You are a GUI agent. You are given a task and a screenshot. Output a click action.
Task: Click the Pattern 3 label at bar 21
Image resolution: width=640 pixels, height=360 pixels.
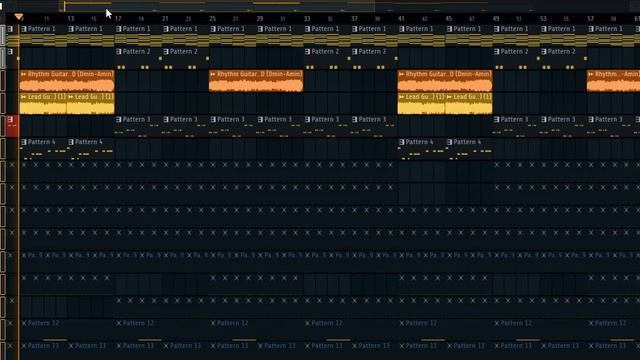184,120
